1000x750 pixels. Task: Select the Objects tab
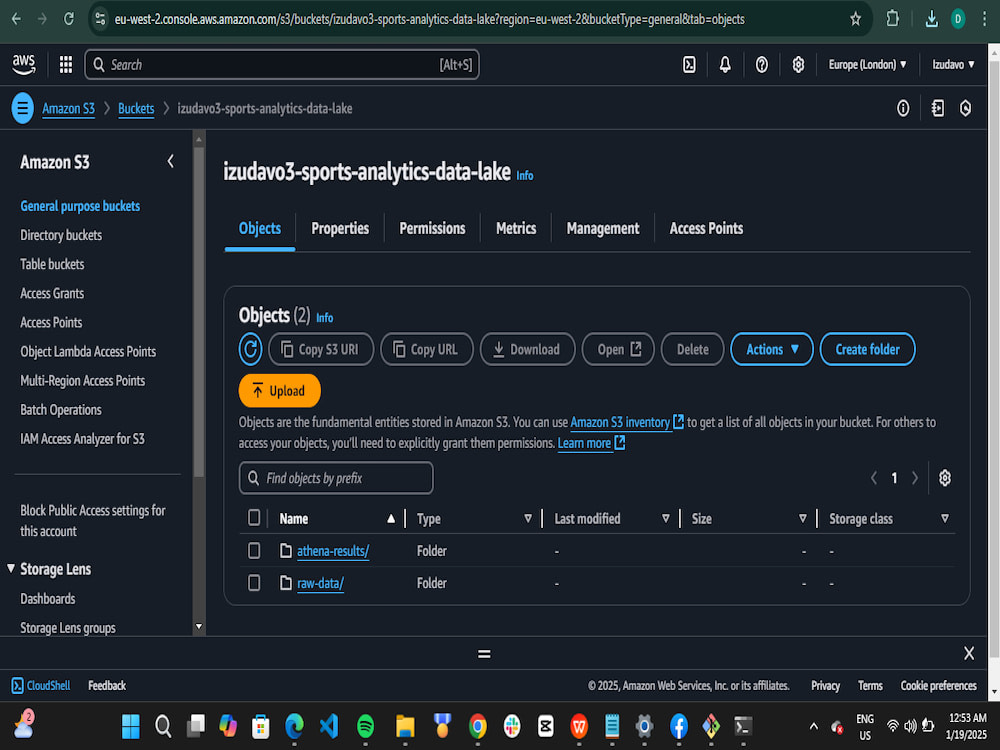[260, 228]
